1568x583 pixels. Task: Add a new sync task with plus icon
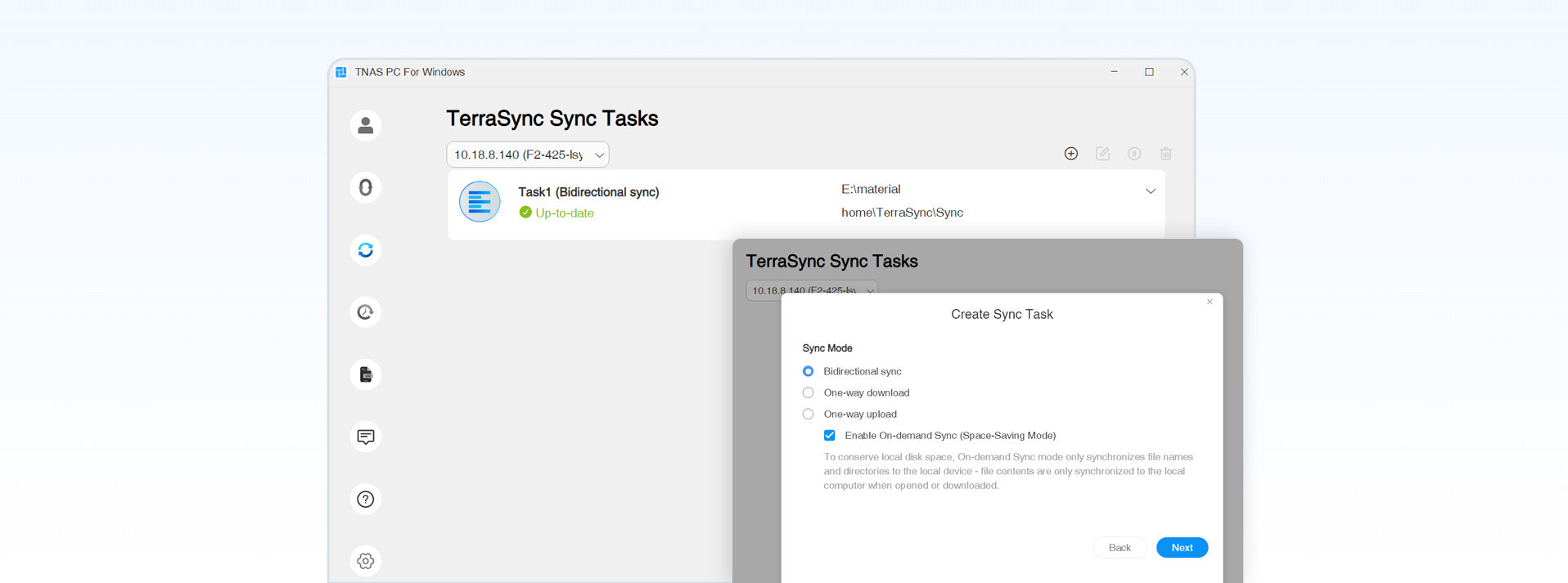1070,154
